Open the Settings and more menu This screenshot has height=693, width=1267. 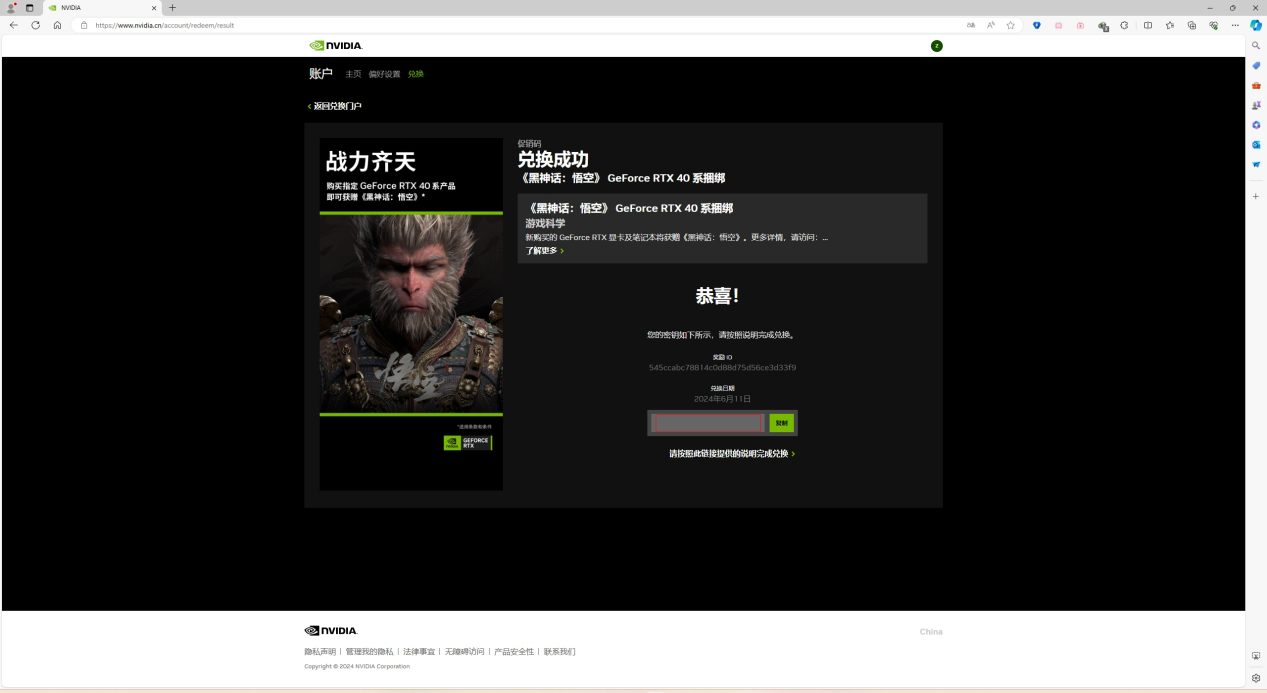coord(1236,25)
